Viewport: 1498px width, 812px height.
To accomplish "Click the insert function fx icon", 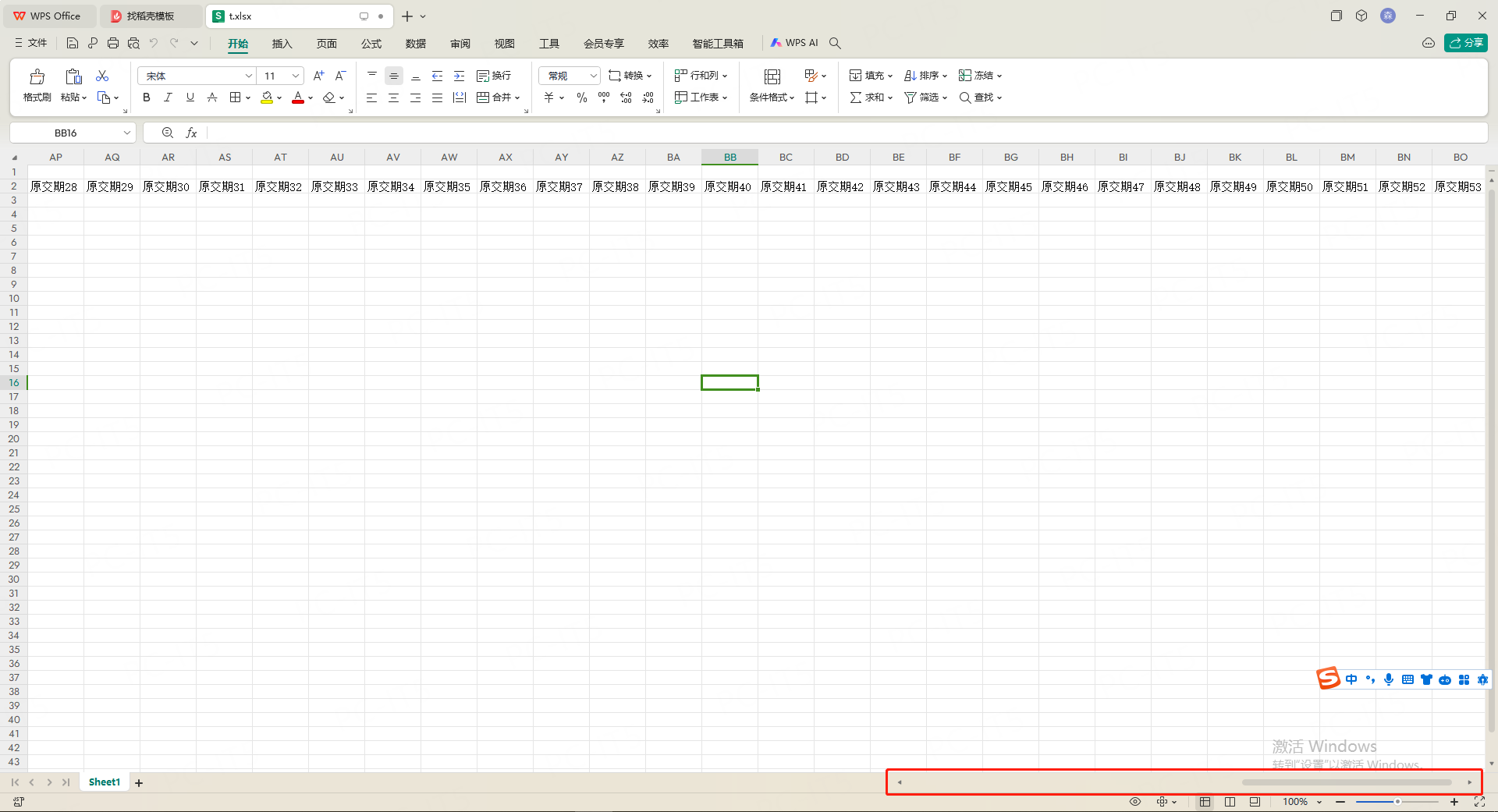I will [191, 133].
